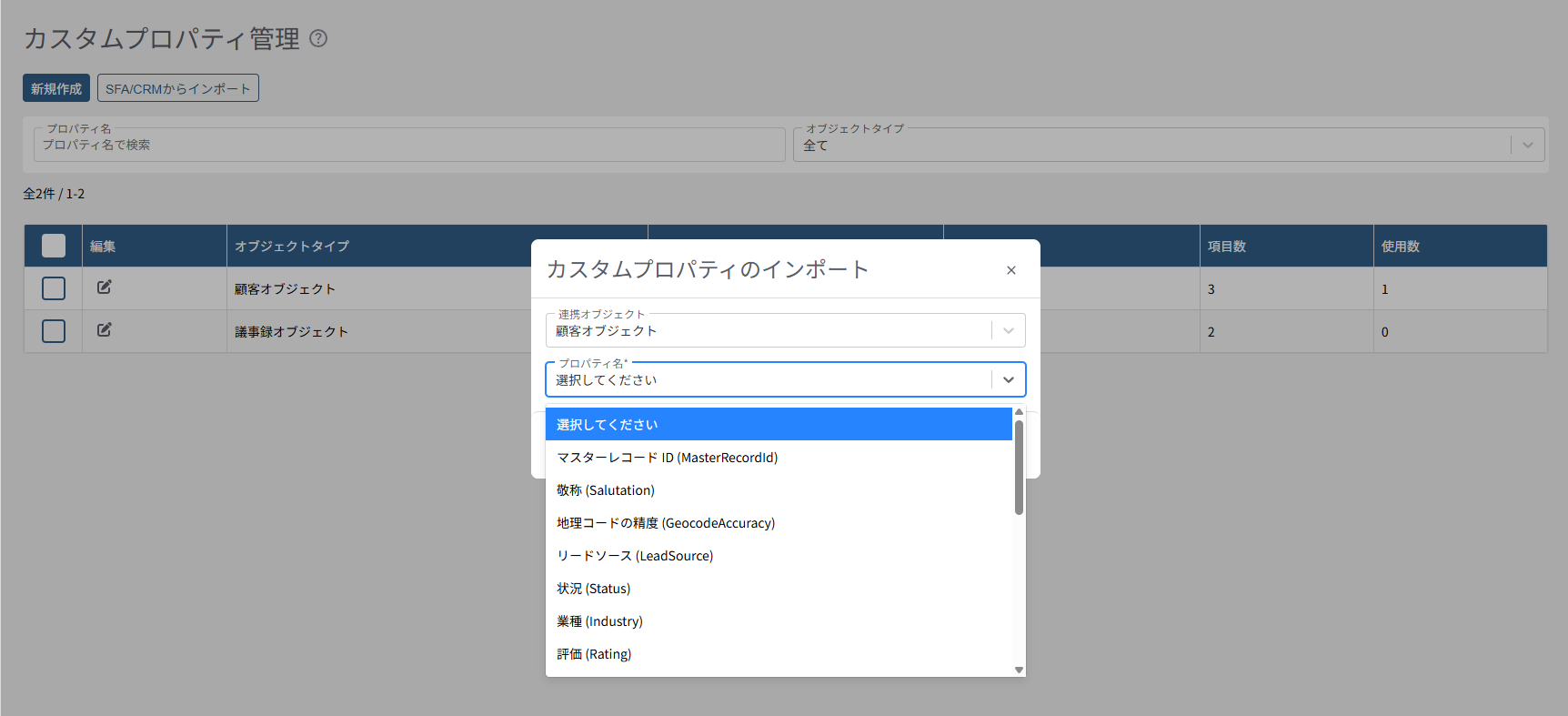Focus the プロパティ名 search input field
The height and width of the screenshot is (716, 1568).
pos(409,146)
